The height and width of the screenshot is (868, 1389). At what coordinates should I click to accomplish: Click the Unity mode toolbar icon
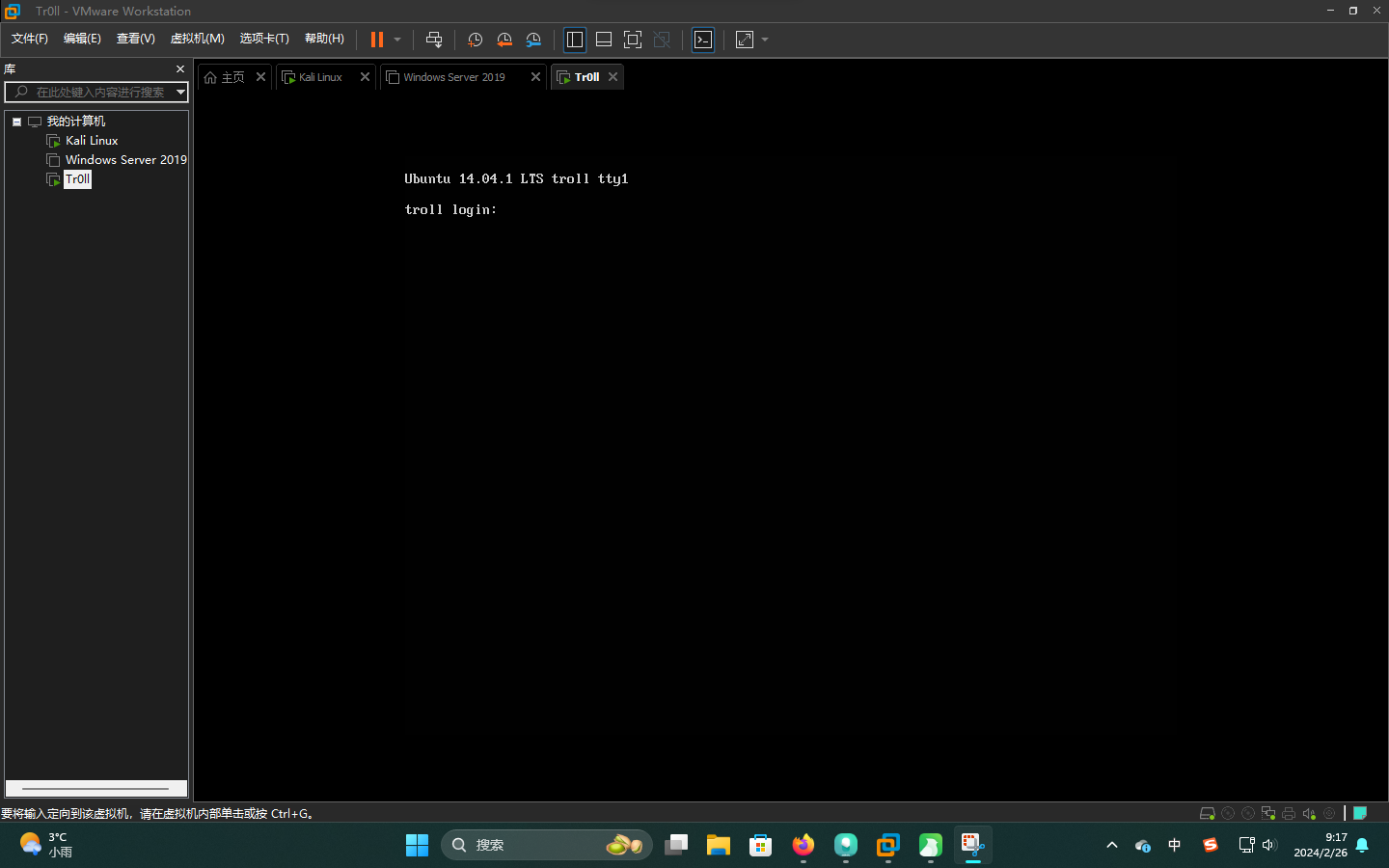(x=662, y=40)
